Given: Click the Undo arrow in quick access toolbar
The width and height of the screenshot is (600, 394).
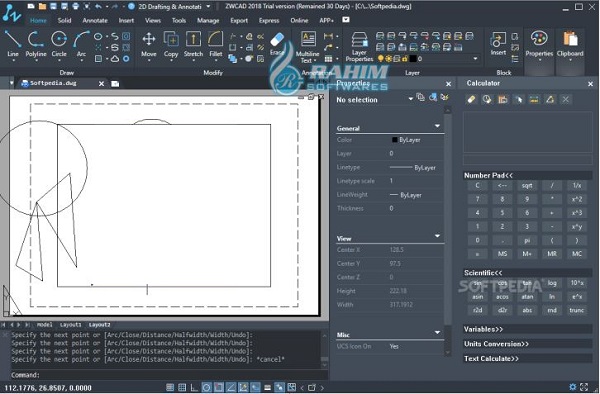Looking at the screenshot, I should pos(98,6).
